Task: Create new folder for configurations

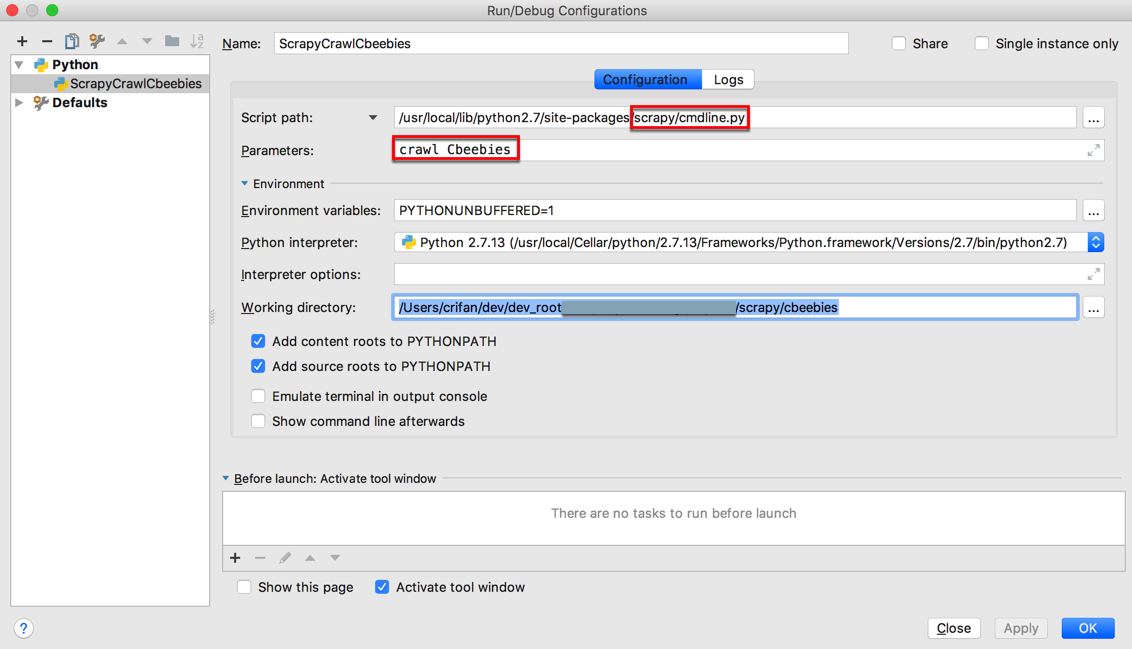Action: 172,41
